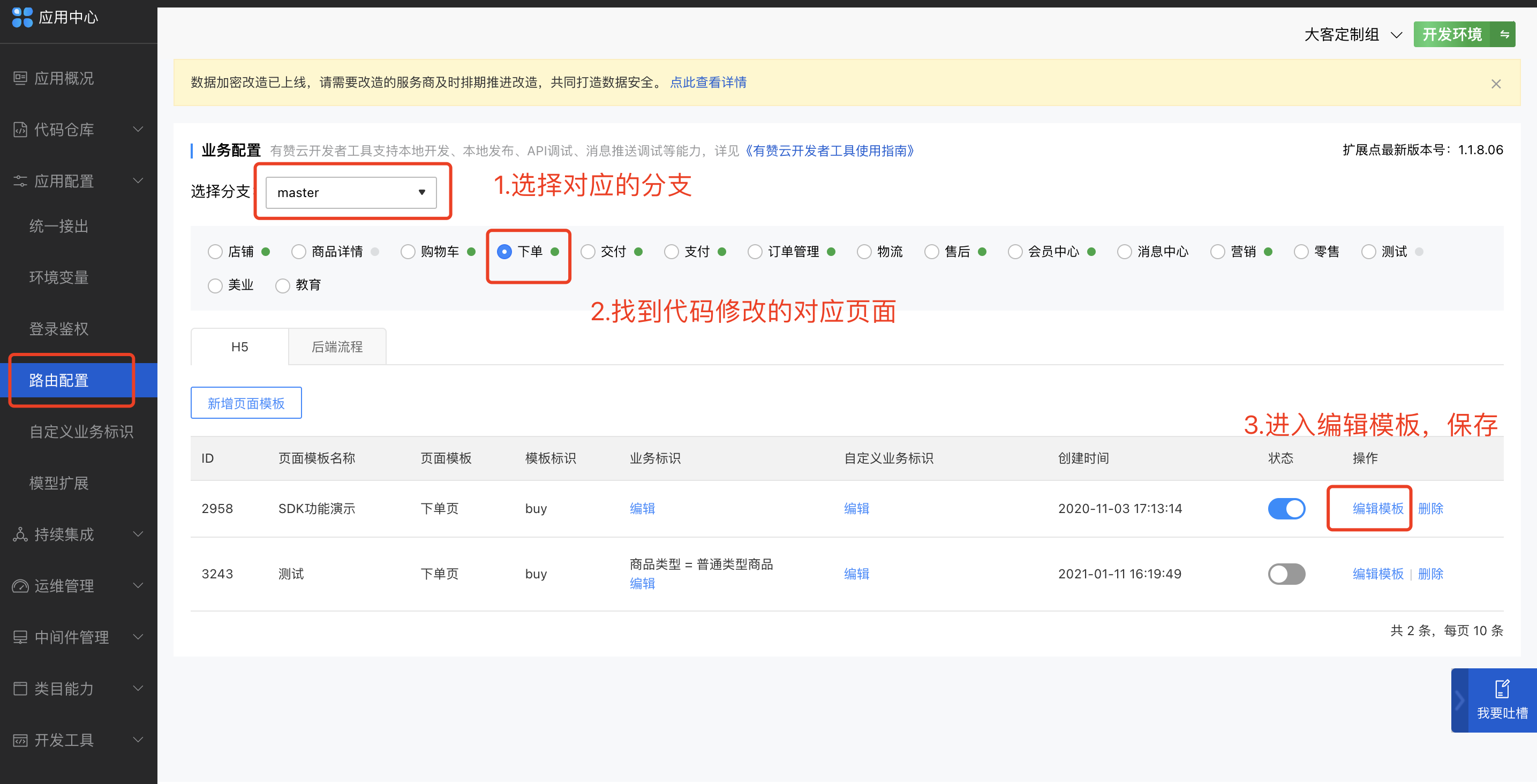Expand the 类目能力 menu
Screen dimensions: 1537x784
(x=138, y=689)
